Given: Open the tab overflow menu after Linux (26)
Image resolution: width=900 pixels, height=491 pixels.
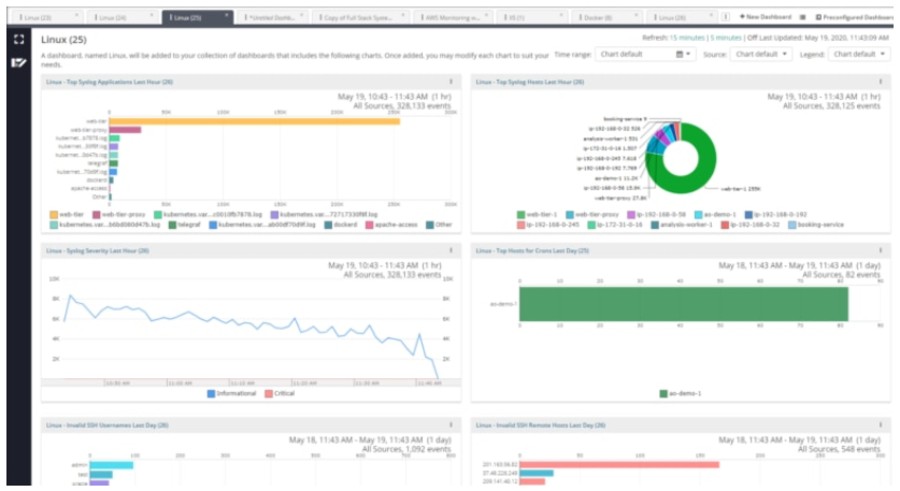Looking at the screenshot, I should pyautogui.click(x=726, y=17).
